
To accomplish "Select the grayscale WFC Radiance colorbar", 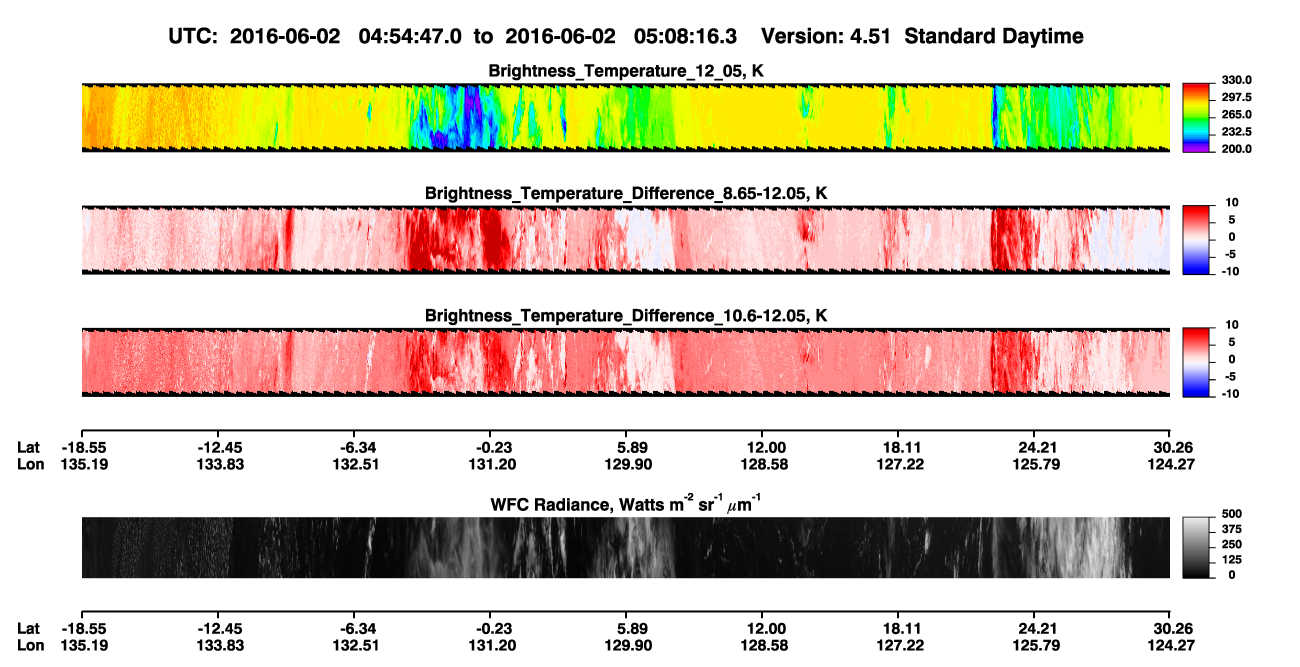I will (1195, 547).
